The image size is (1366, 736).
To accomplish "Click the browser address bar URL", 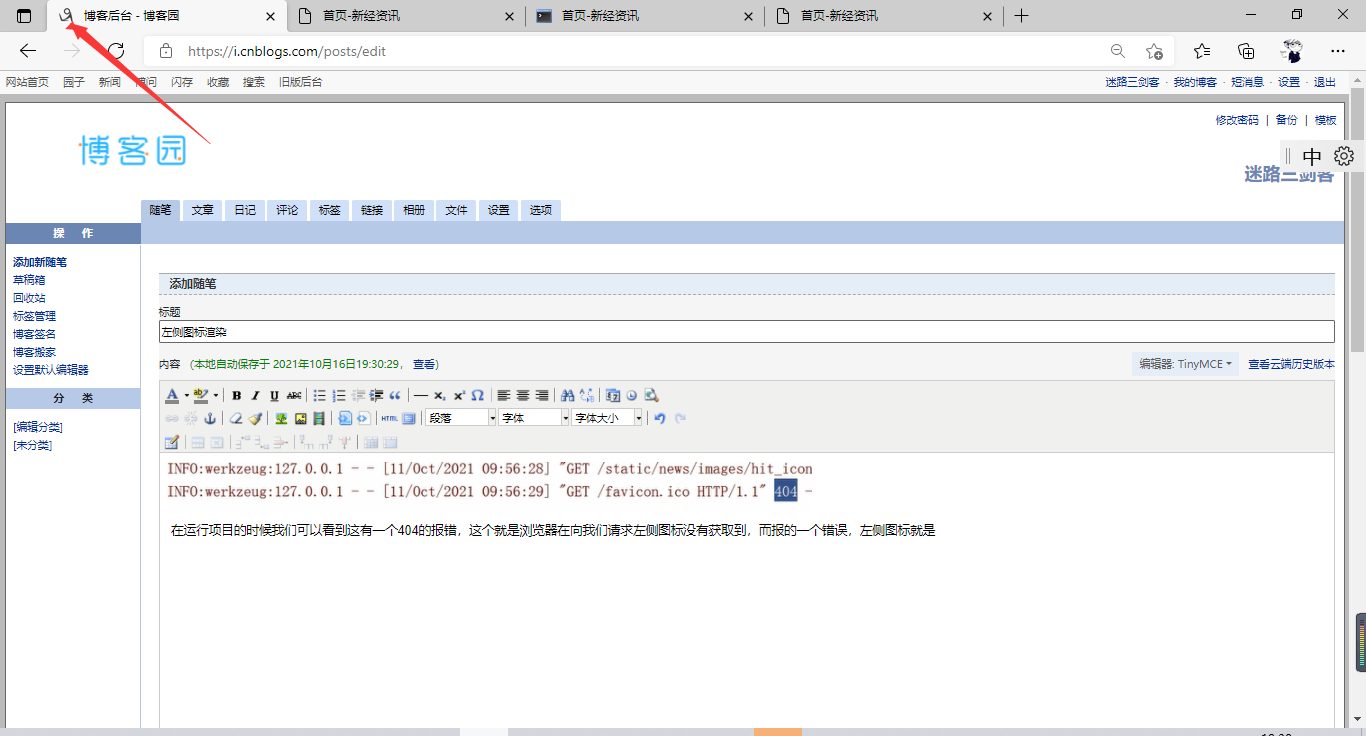I will click(x=287, y=51).
